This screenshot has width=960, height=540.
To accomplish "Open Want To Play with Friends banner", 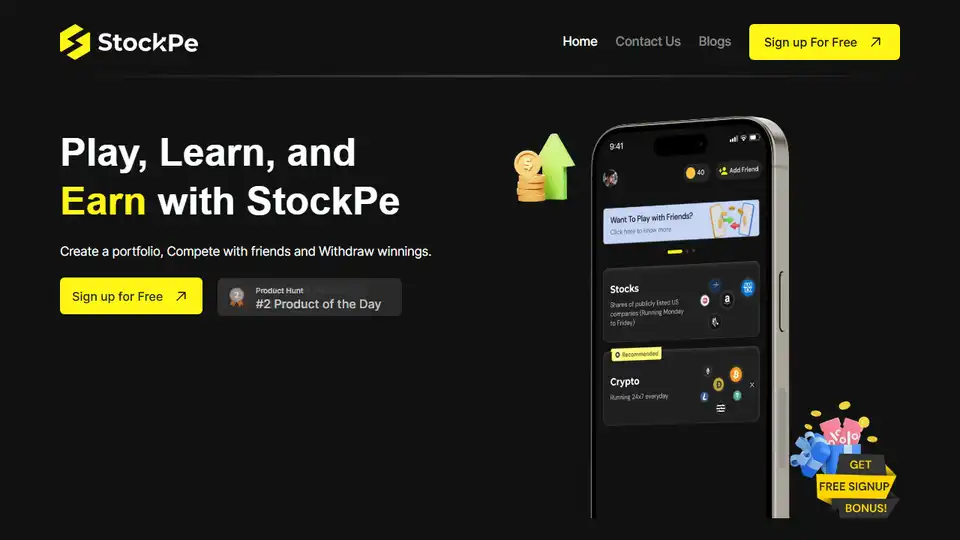I will tap(681, 222).
